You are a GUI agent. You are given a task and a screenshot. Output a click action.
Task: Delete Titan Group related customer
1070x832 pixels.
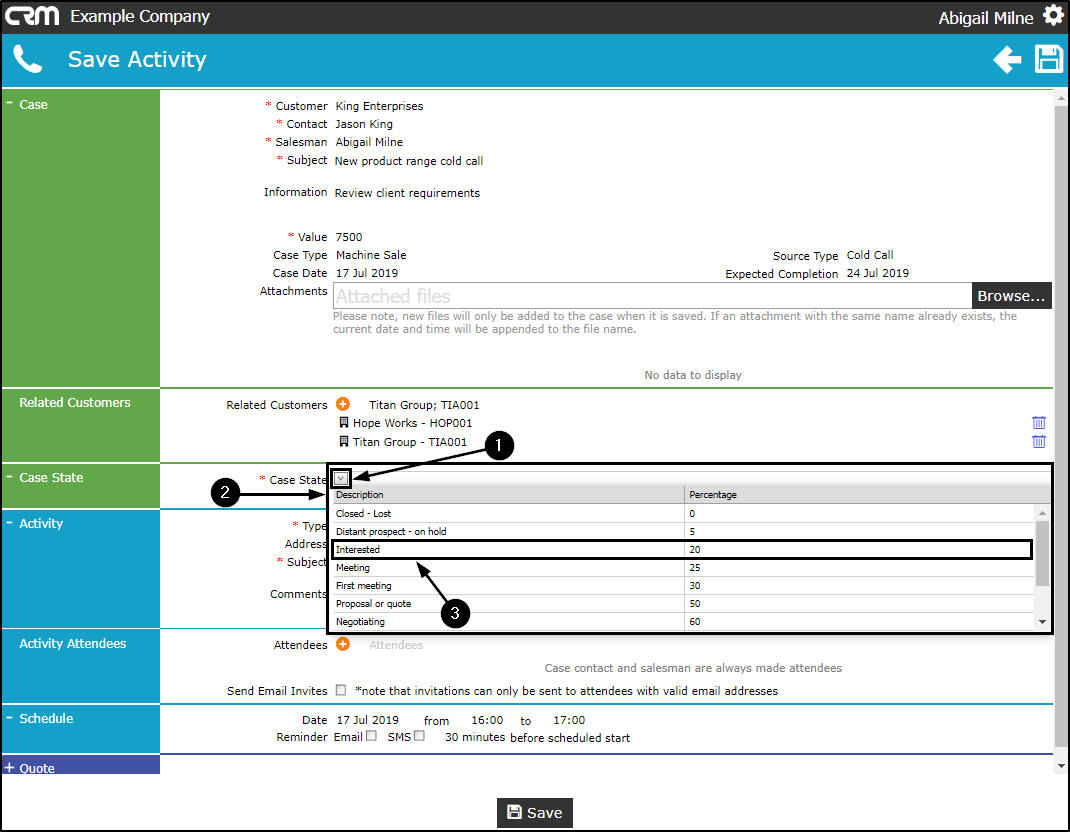(x=1039, y=442)
